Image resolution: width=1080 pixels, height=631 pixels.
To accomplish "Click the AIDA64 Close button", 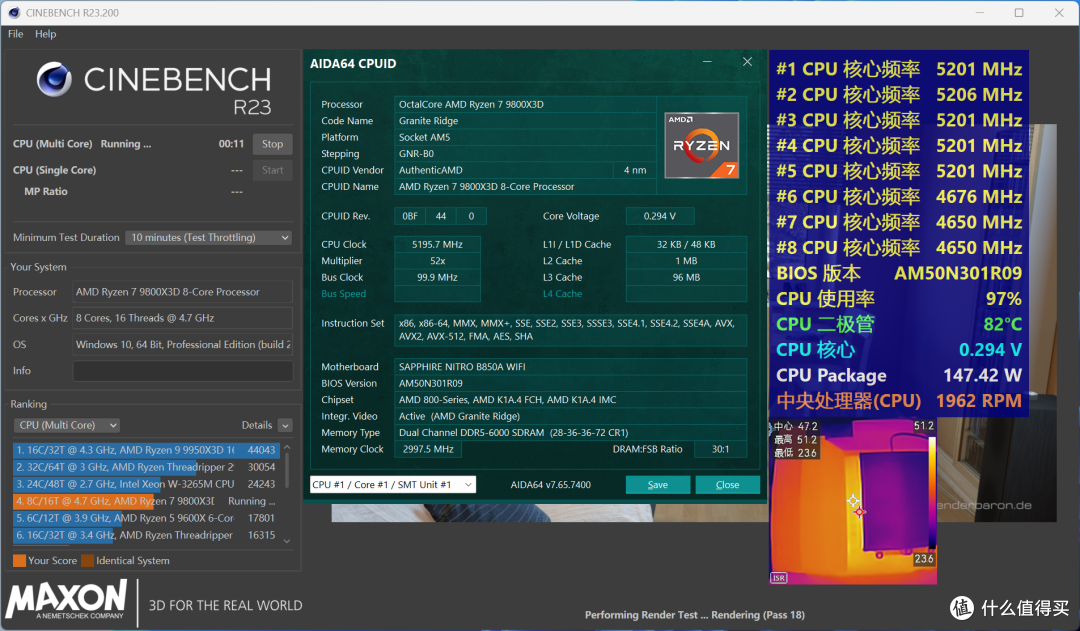I will 727,485.
